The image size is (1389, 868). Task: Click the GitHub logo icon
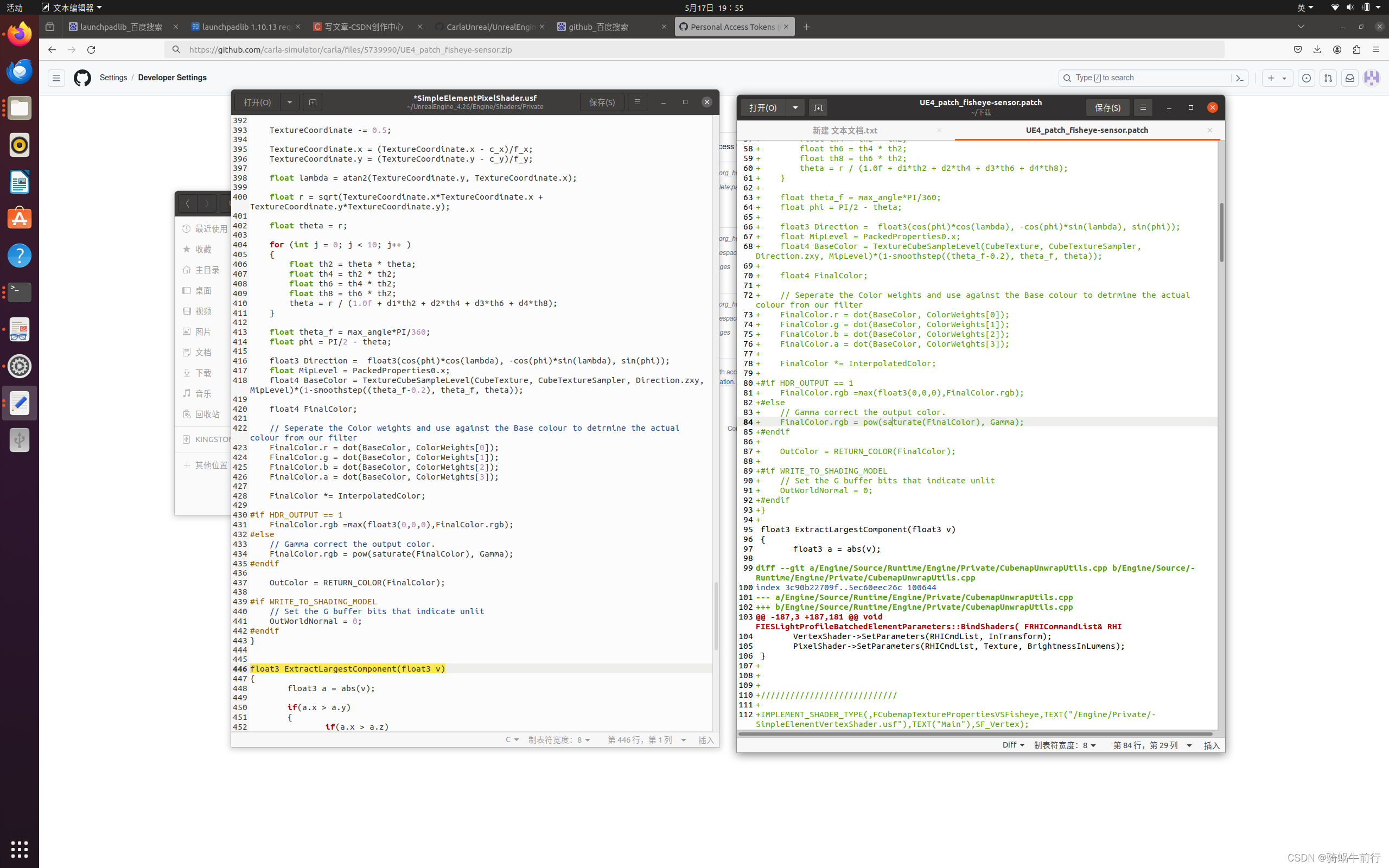82,78
